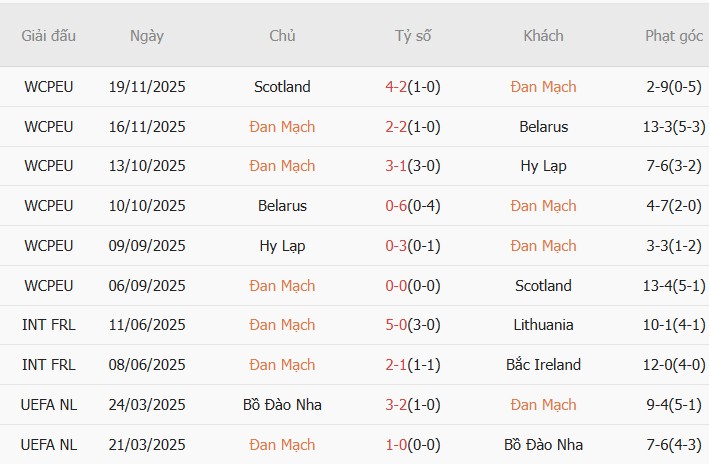Open Scotland home team on 19/11/2025
Viewport: 709px width, 464px height.
click(282, 87)
